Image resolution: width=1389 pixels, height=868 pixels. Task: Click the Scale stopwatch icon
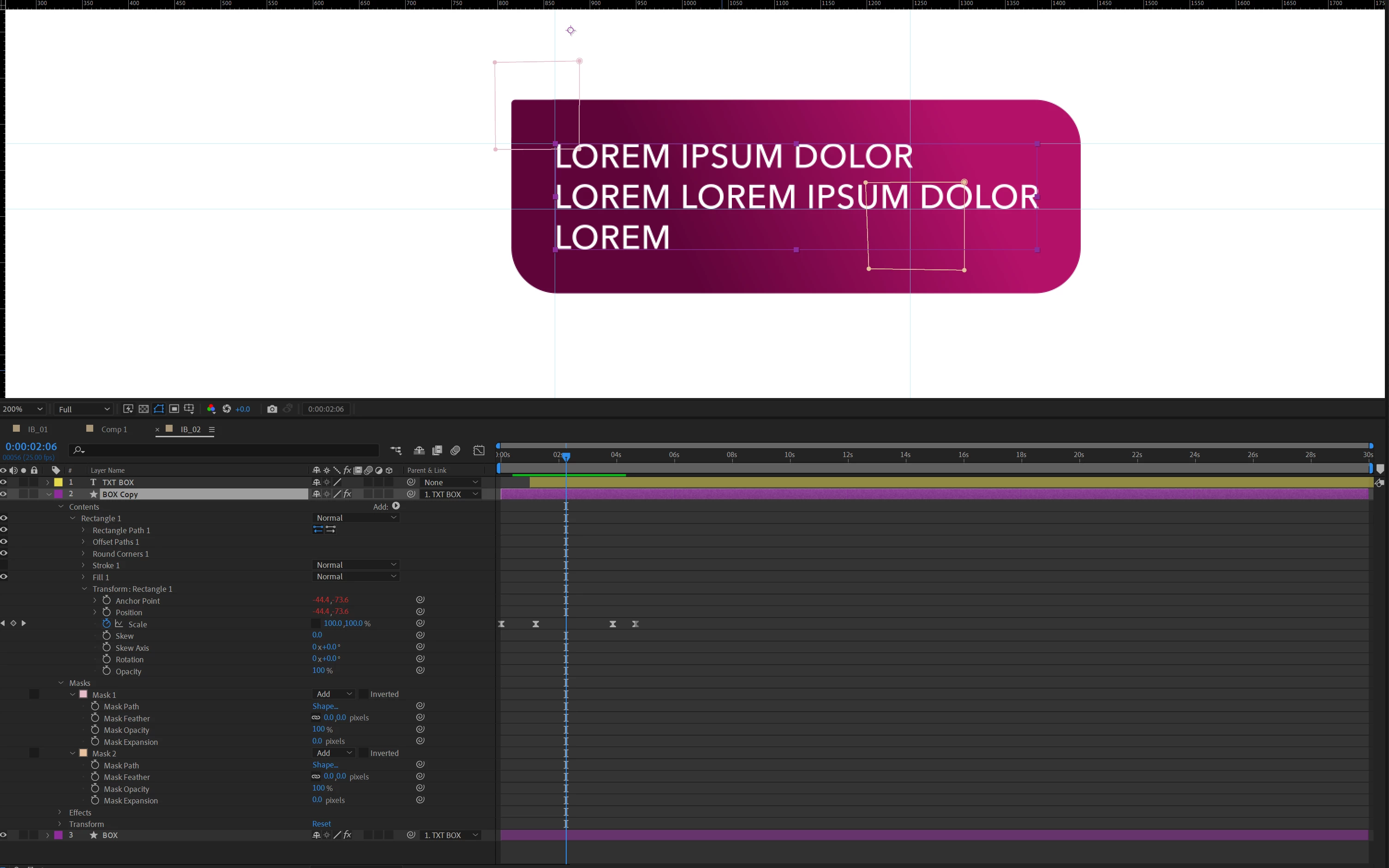[x=106, y=624]
